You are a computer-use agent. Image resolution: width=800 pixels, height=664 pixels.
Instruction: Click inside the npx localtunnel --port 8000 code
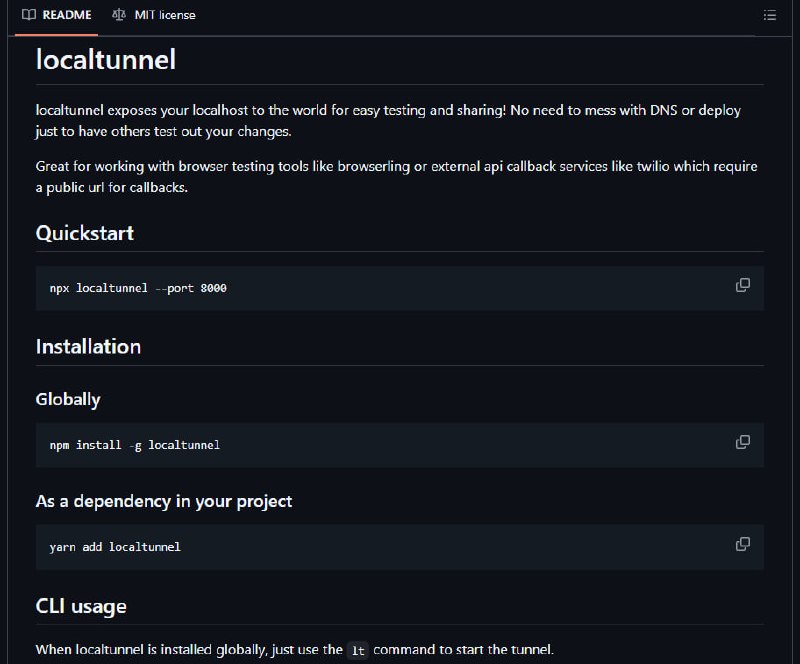[138, 288]
